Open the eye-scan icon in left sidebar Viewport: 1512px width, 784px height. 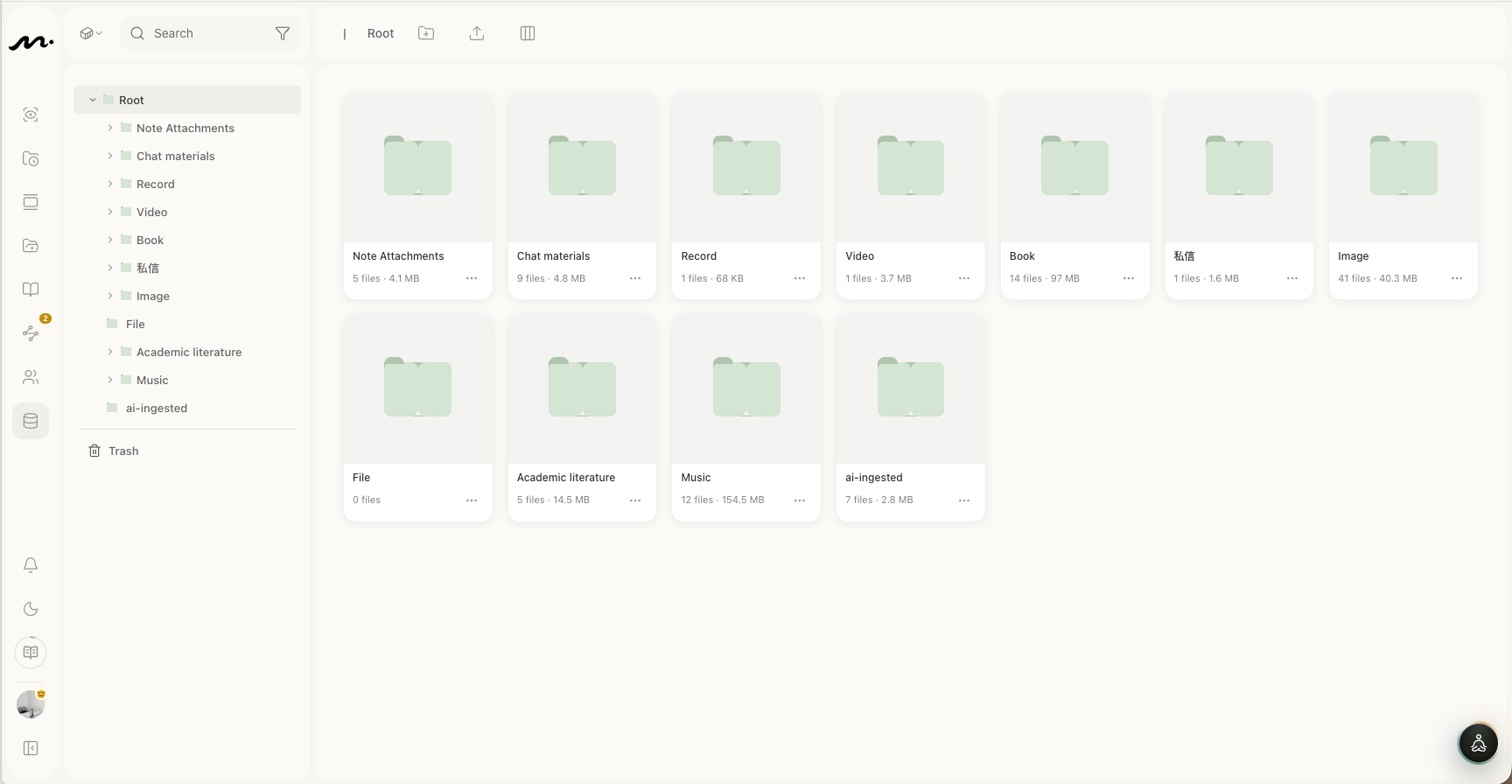pyautogui.click(x=31, y=115)
